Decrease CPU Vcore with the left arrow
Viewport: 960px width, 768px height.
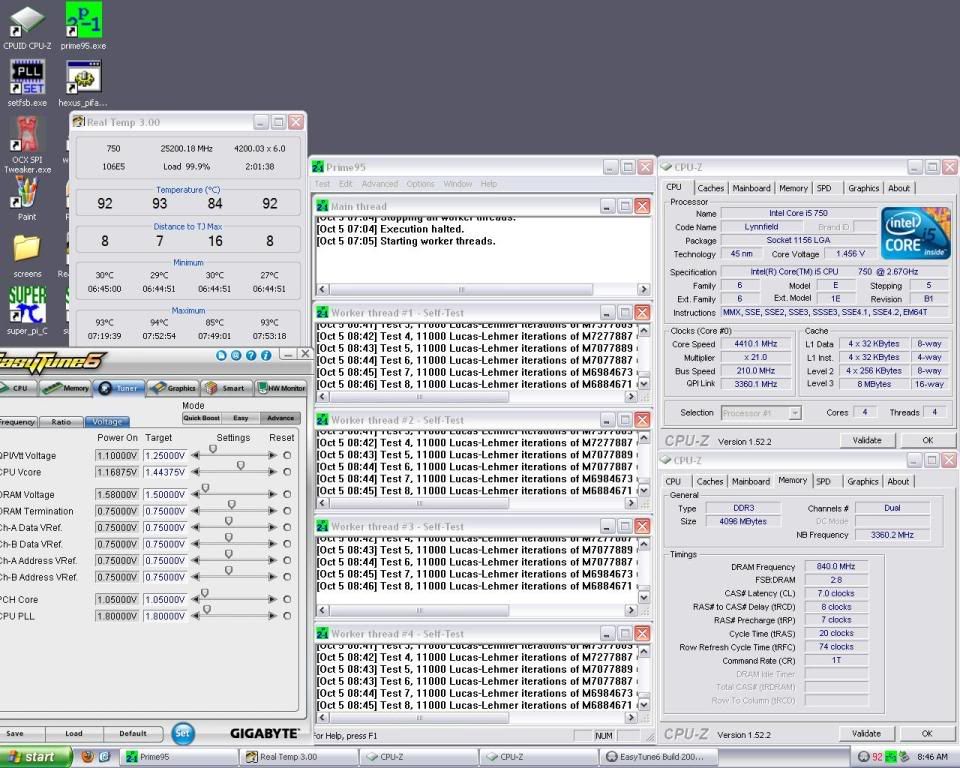coord(195,472)
